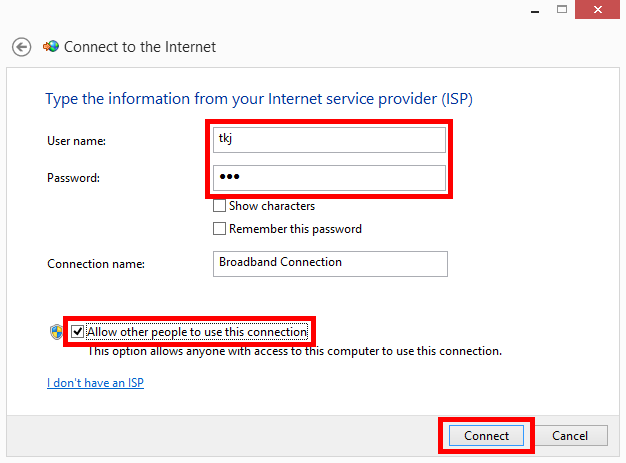
Task: Click the "Connection name:" label
Action: 96,264
